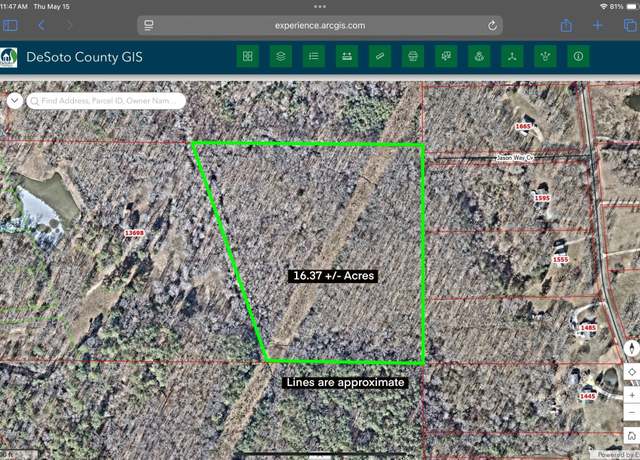
Task: Open a new Safari tab
Action: pyautogui.click(x=597, y=25)
